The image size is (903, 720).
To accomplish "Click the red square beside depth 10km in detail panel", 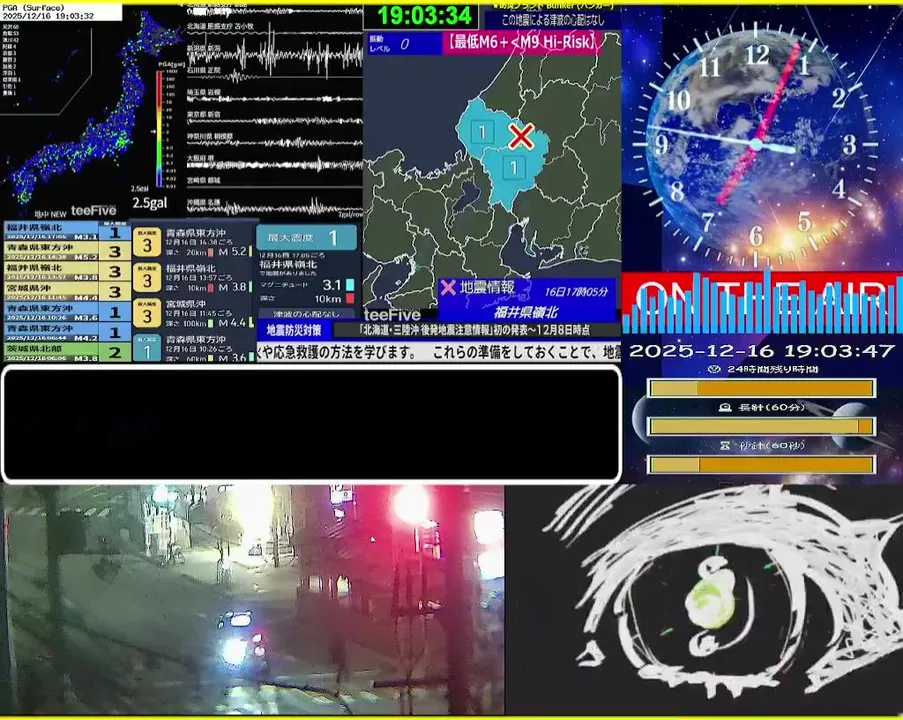I will coord(350,298).
